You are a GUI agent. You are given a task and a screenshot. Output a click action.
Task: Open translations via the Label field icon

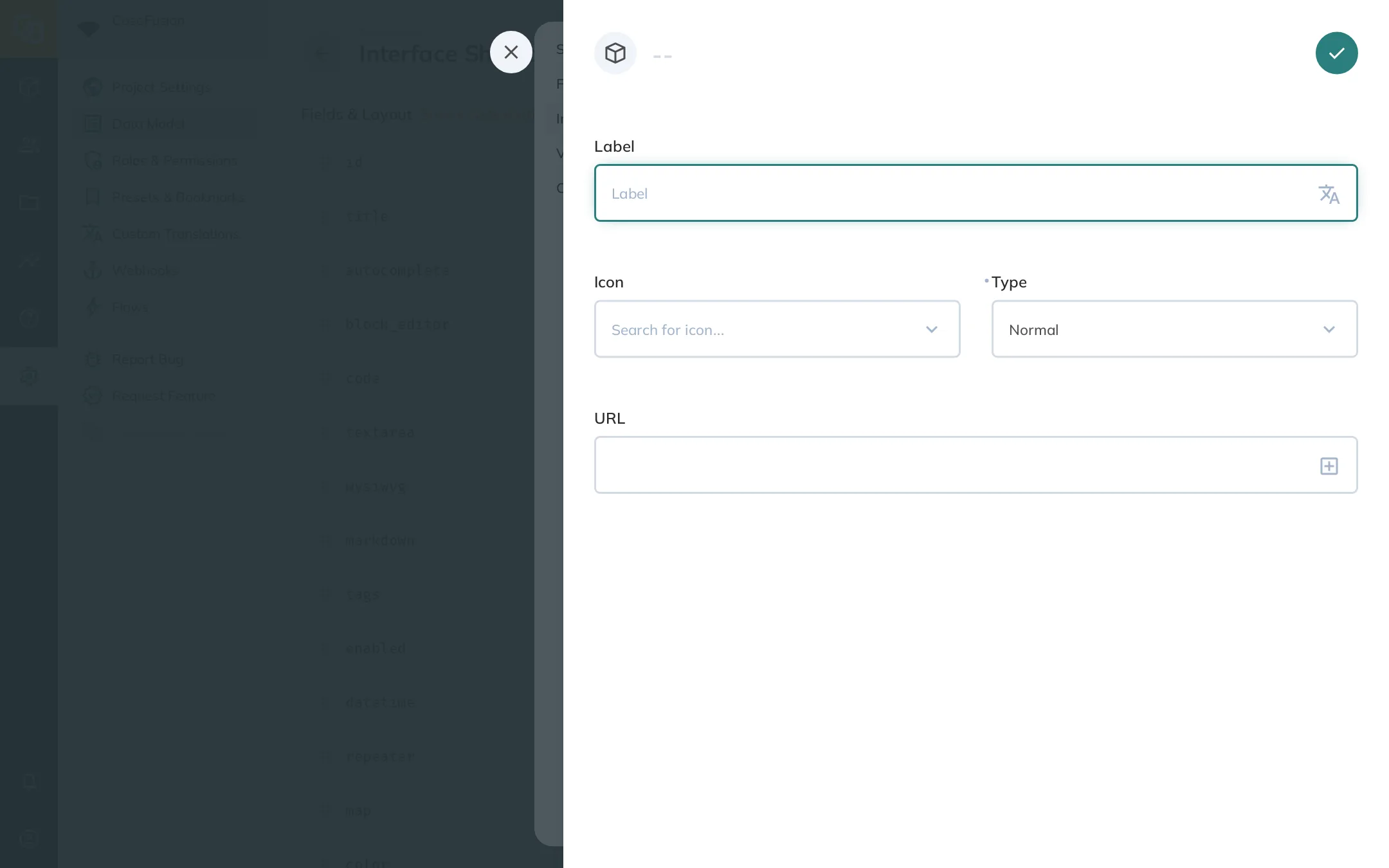pyautogui.click(x=1329, y=194)
